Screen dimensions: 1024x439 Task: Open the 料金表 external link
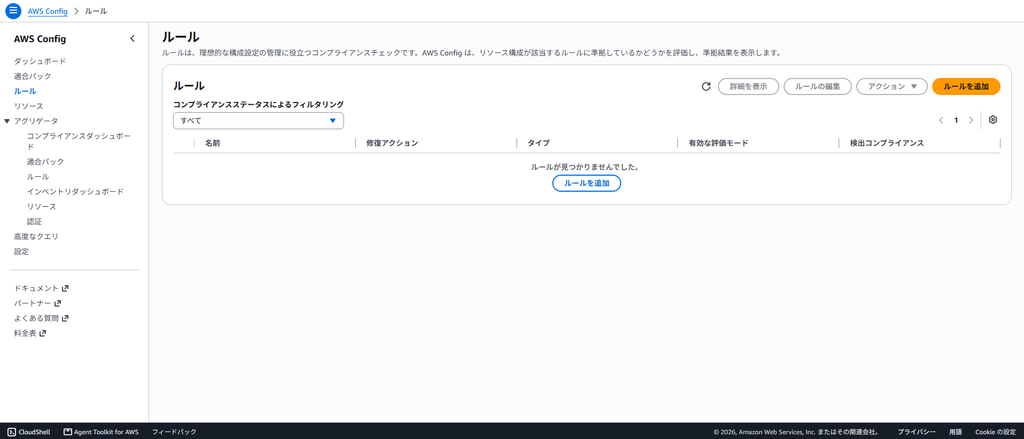(30, 333)
